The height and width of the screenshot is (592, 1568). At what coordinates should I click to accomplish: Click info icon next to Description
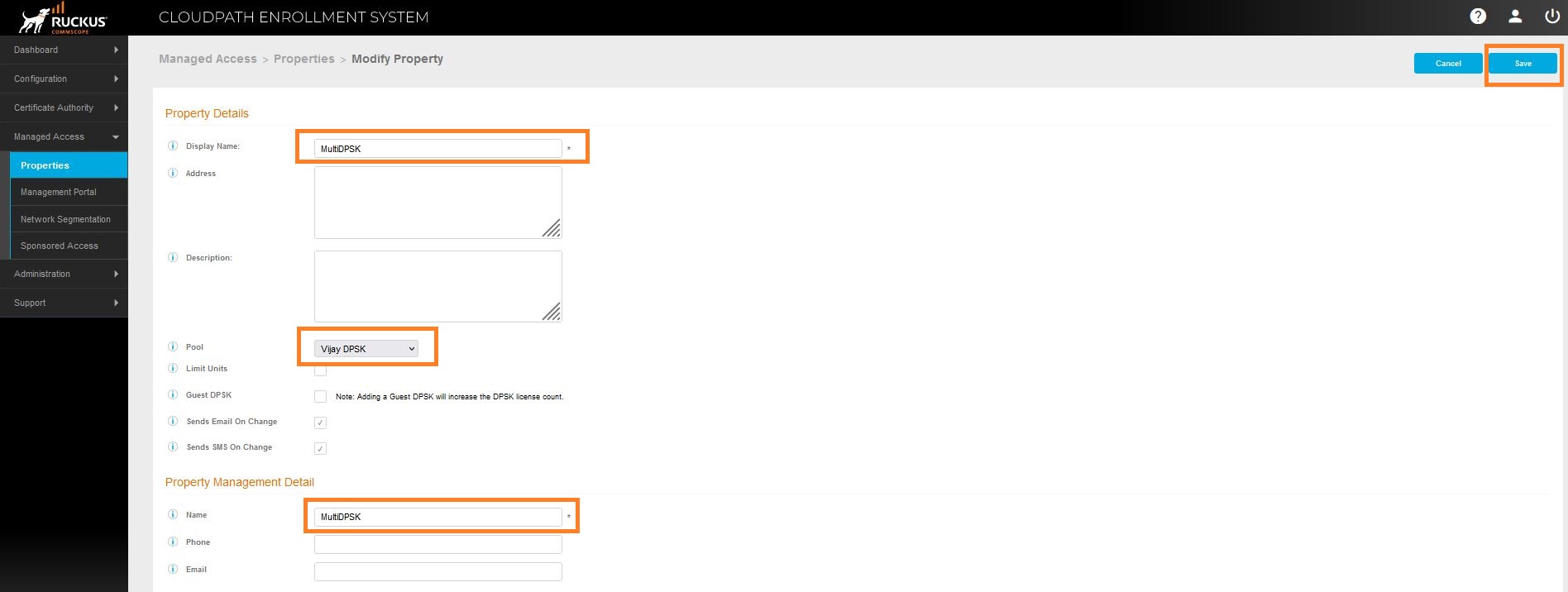tap(173, 257)
